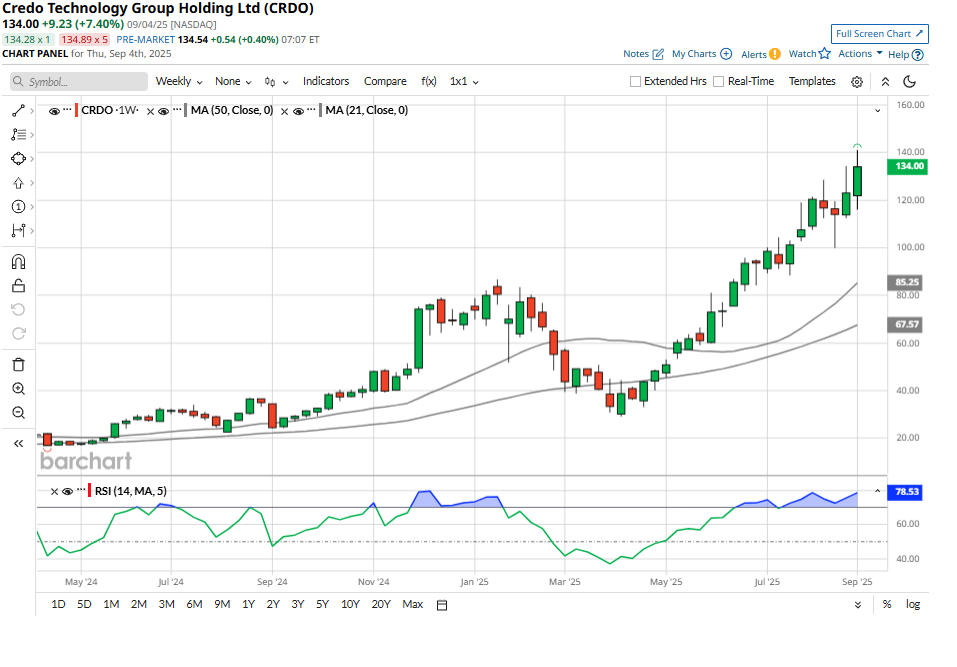Open the Help link

point(906,54)
